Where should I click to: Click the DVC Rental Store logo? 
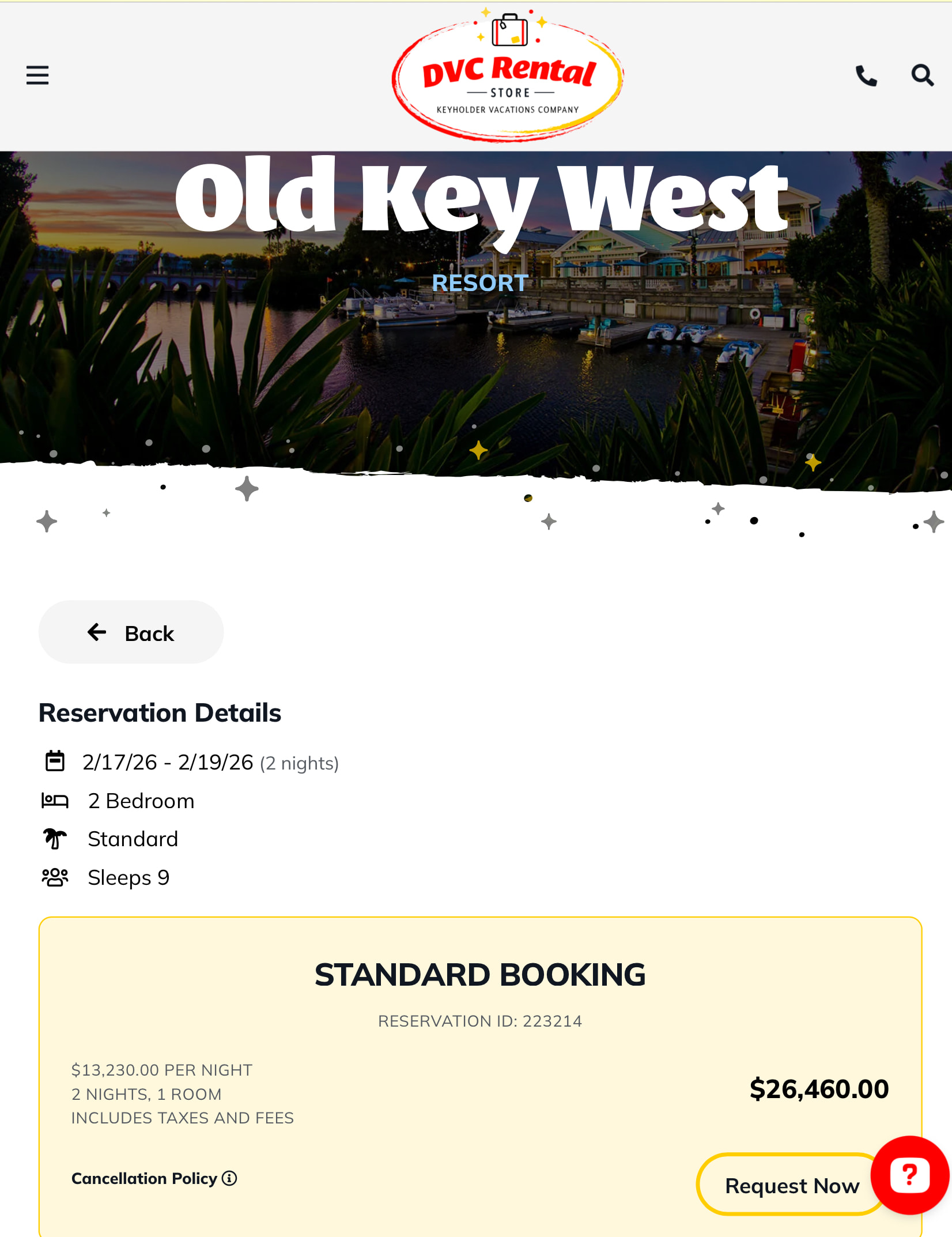pos(508,76)
